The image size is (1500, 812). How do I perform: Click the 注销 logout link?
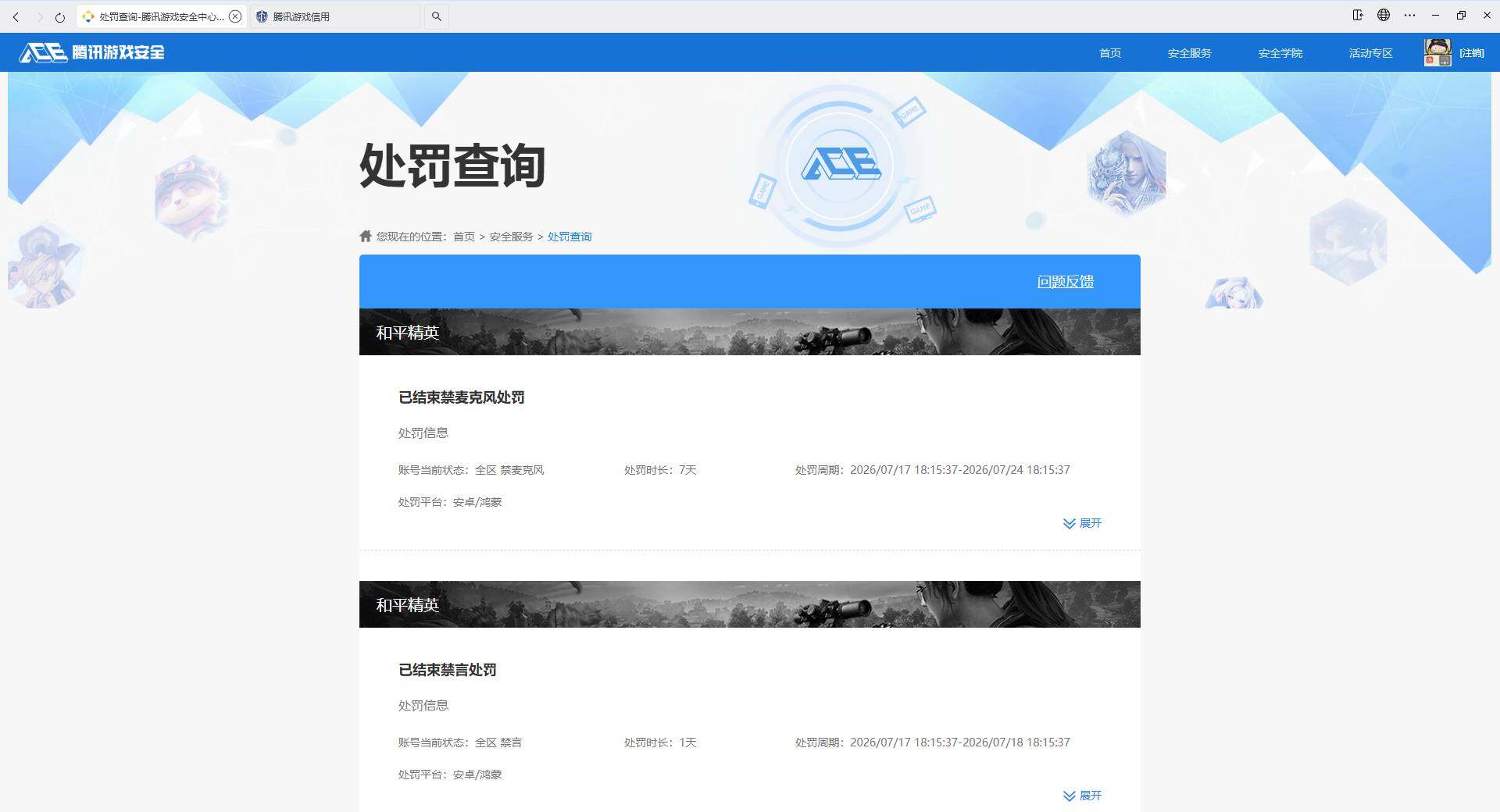(x=1472, y=53)
